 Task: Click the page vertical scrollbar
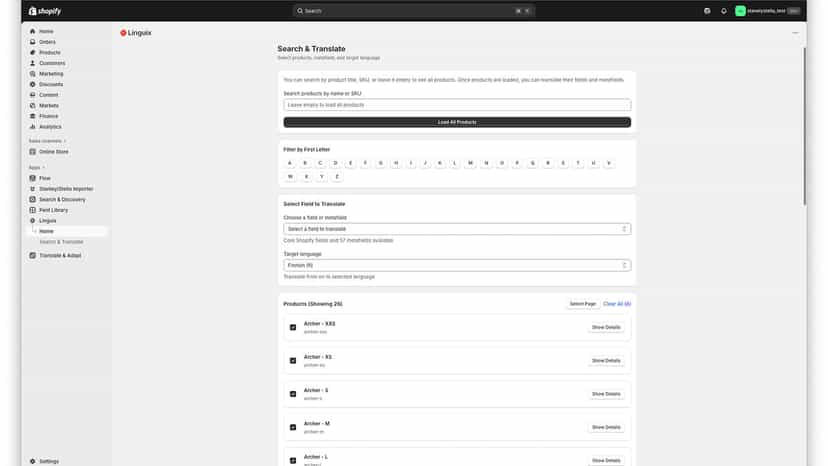pos(804,127)
